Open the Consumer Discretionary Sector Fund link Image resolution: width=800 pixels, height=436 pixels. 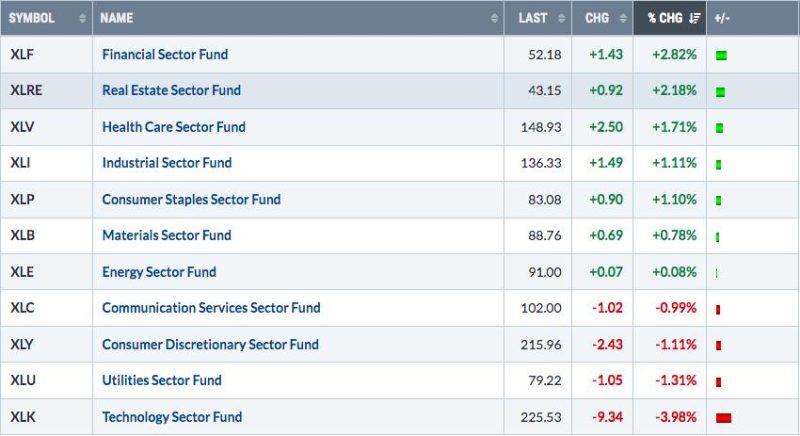[210, 344]
